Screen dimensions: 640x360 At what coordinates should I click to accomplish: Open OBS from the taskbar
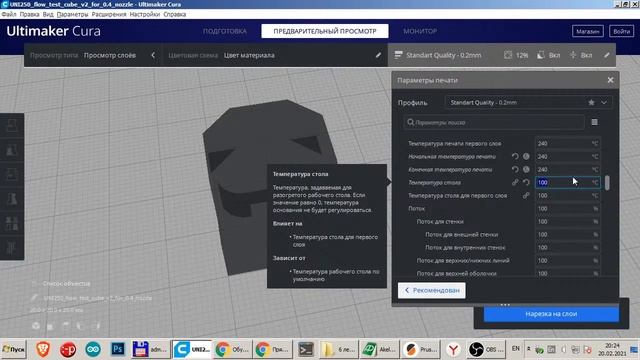pyautogui.click(x=485, y=349)
